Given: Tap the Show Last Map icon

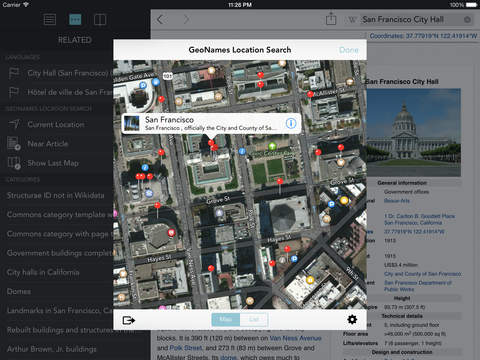Looking at the screenshot, I should click(x=14, y=163).
